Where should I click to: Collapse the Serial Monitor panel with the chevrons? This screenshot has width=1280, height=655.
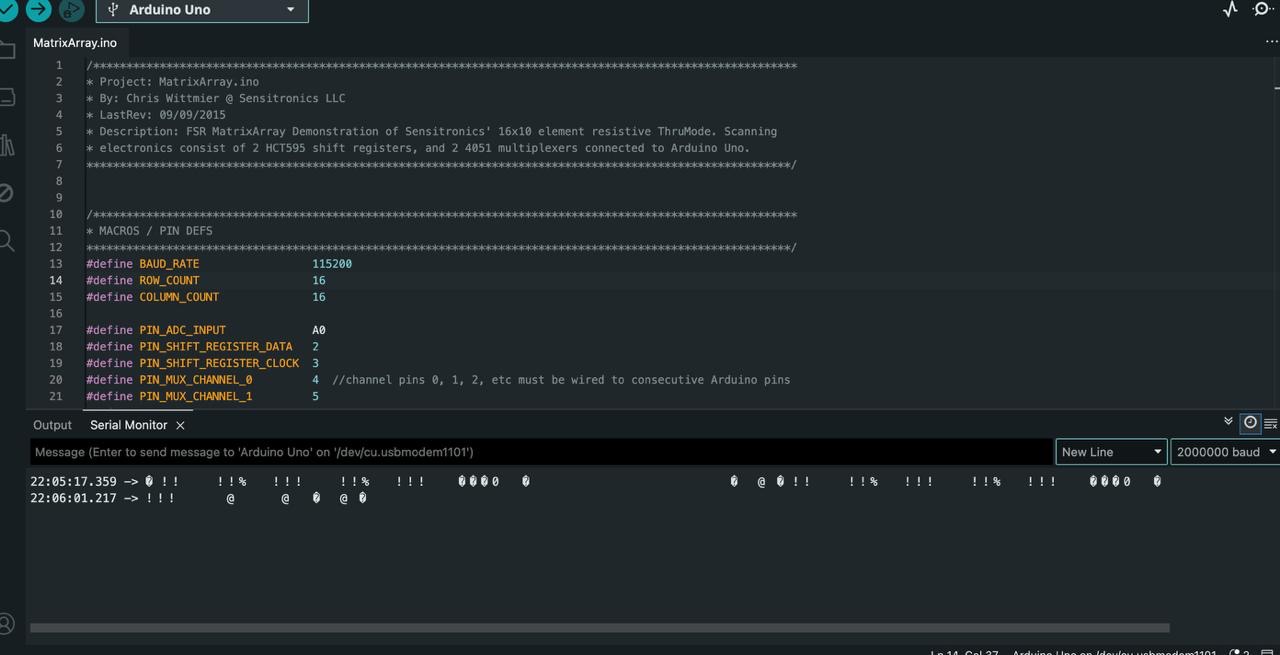(x=1229, y=421)
